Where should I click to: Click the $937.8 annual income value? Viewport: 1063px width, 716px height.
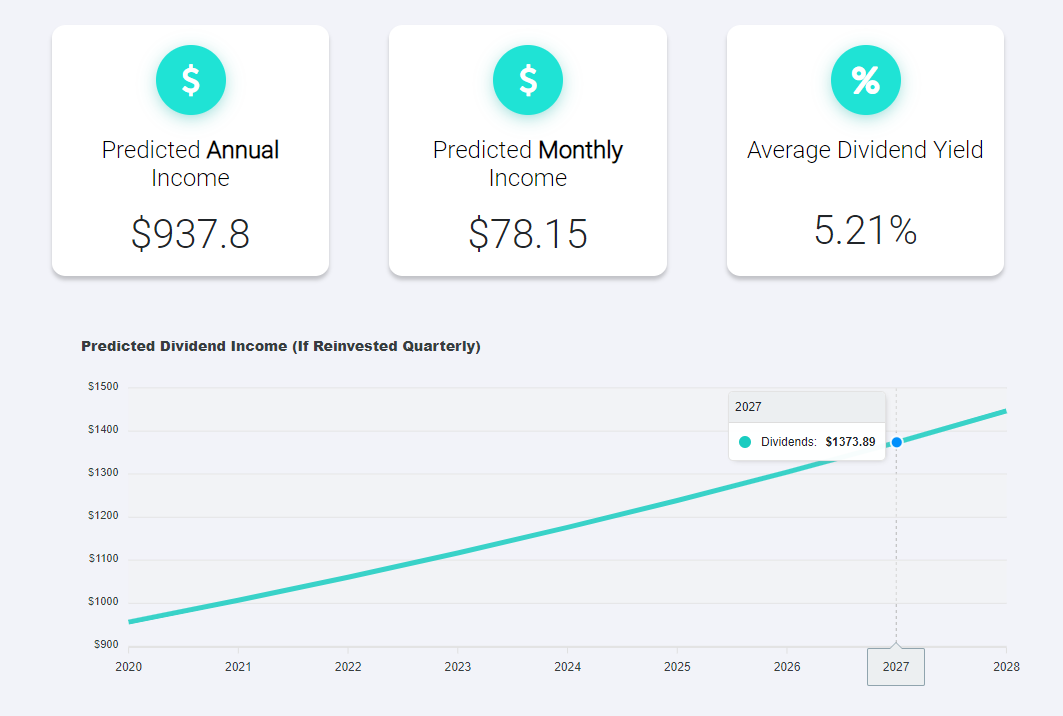[190, 234]
